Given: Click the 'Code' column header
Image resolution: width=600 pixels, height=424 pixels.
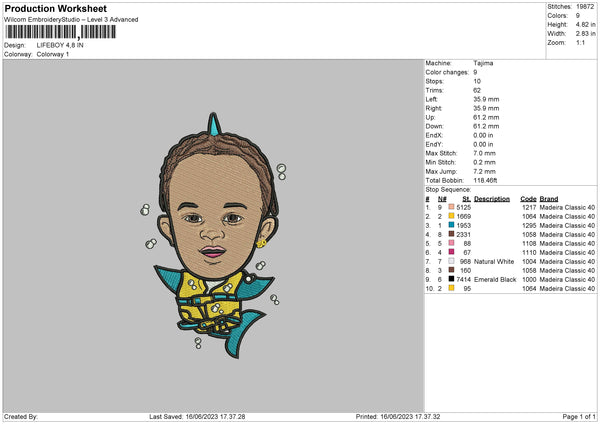Looking at the screenshot, I should pyautogui.click(x=528, y=199).
